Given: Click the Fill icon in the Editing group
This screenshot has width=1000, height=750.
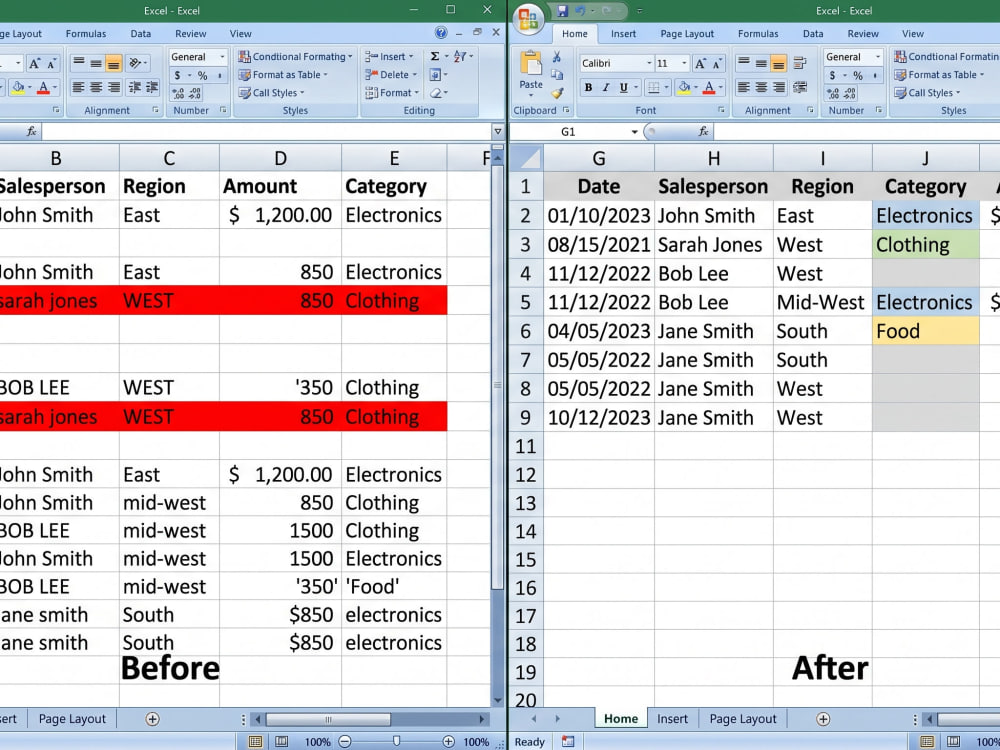Looking at the screenshot, I should [x=435, y=75].
